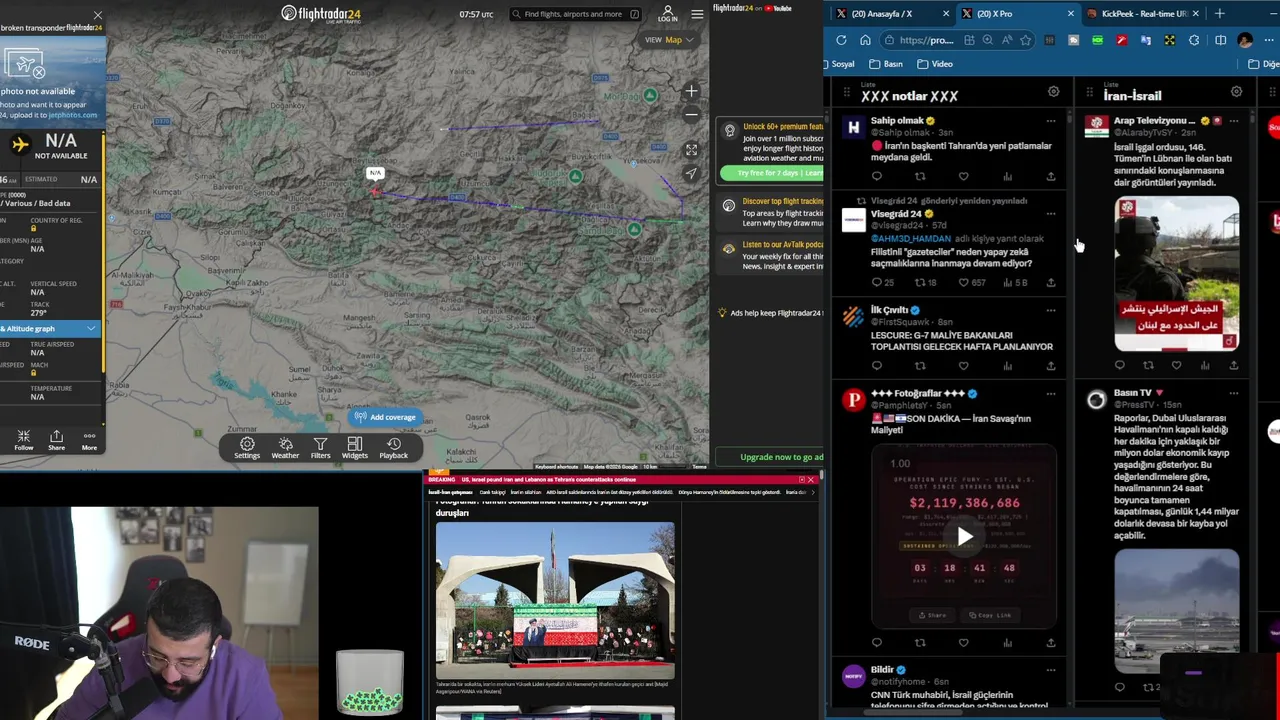Open a new browser tab
This screenshot has width=1280, height=720.
pos(1219,14)
